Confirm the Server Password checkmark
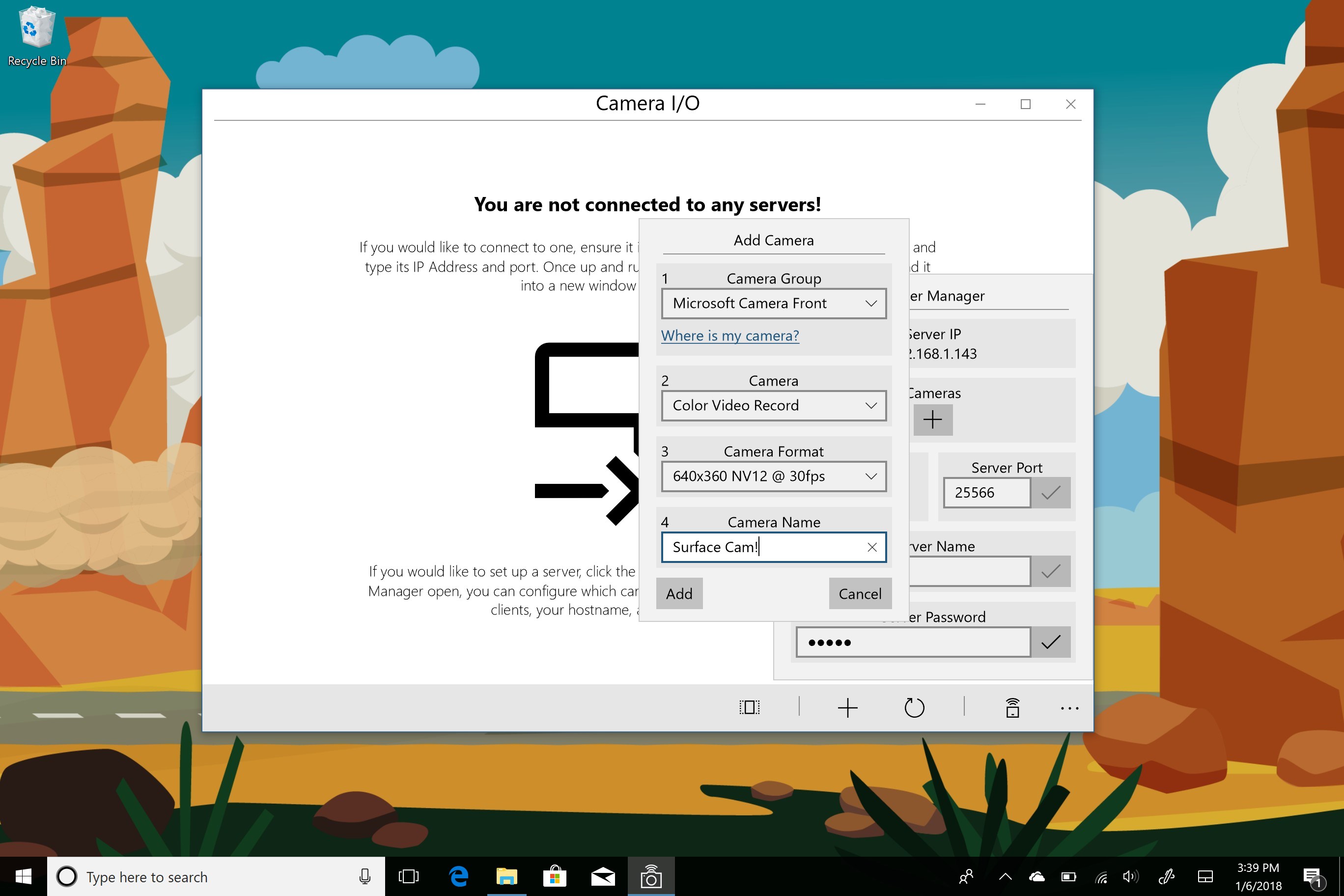Viewport: 1344px width, 896px height. 1050,643
